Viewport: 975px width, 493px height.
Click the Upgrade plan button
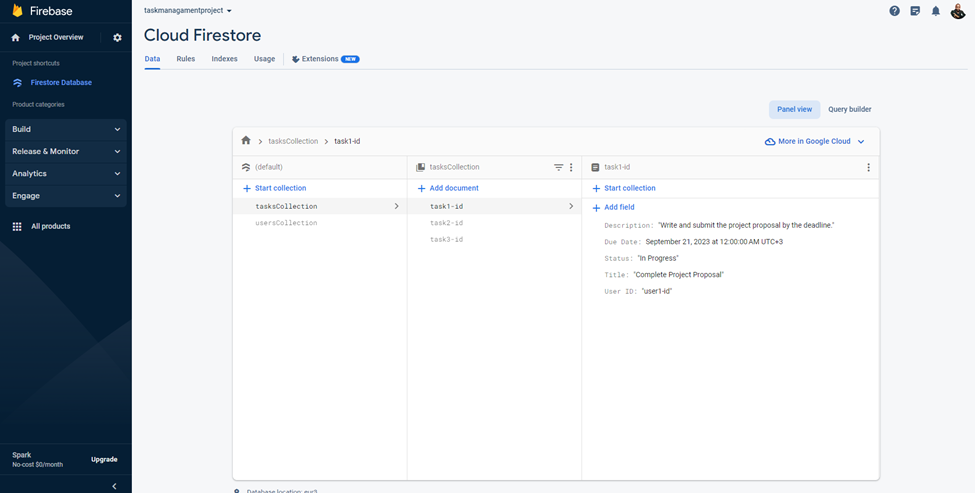[104, 459]
